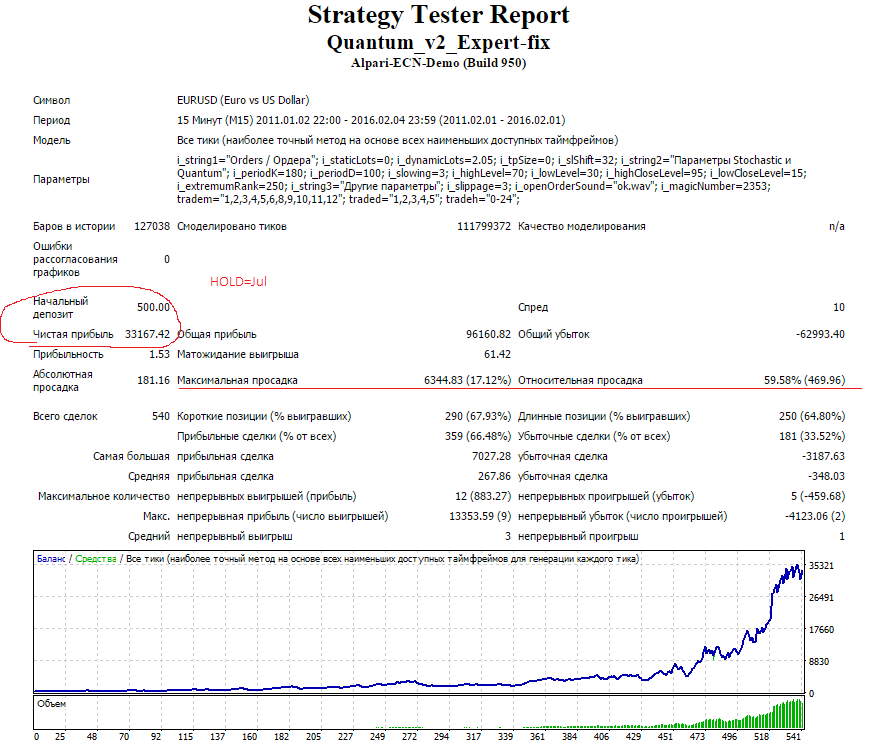Click the absolute drawdown value '181.16'

[153, 380]
